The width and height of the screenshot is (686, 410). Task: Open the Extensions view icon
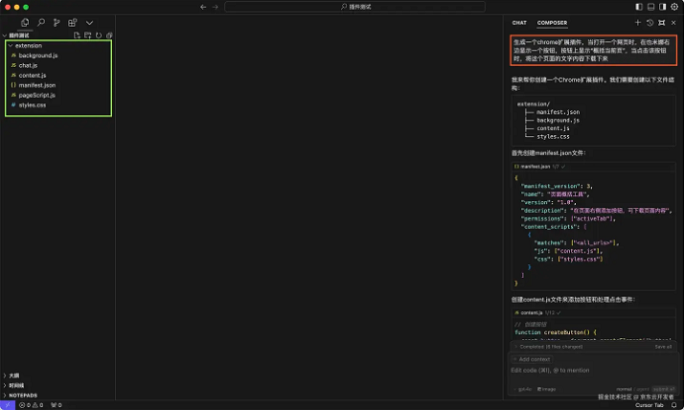click(72, 22)
